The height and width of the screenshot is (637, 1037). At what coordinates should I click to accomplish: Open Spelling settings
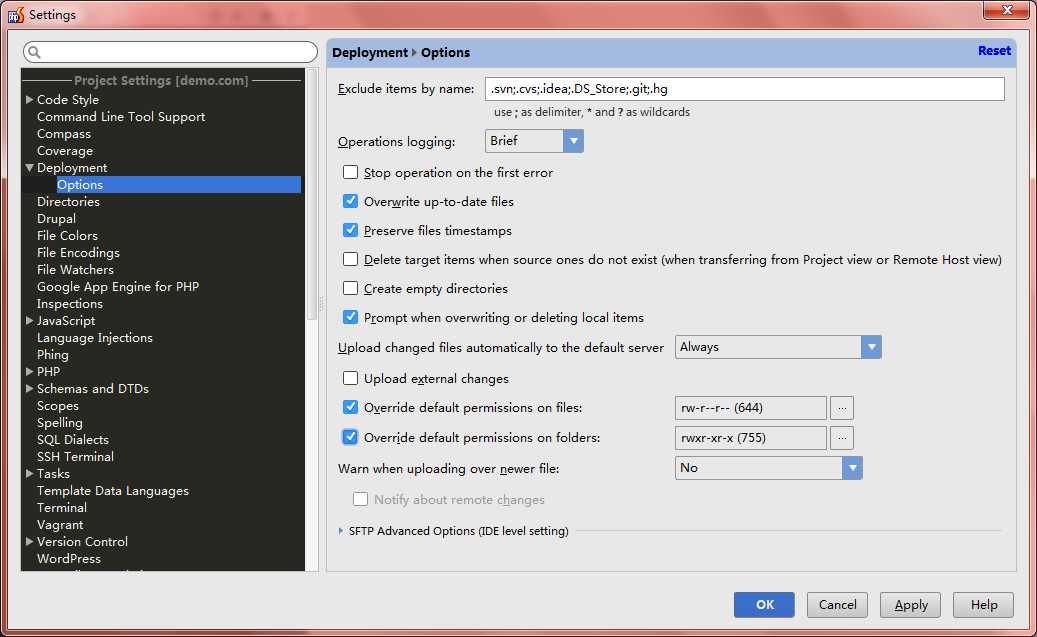click(60, 423)
